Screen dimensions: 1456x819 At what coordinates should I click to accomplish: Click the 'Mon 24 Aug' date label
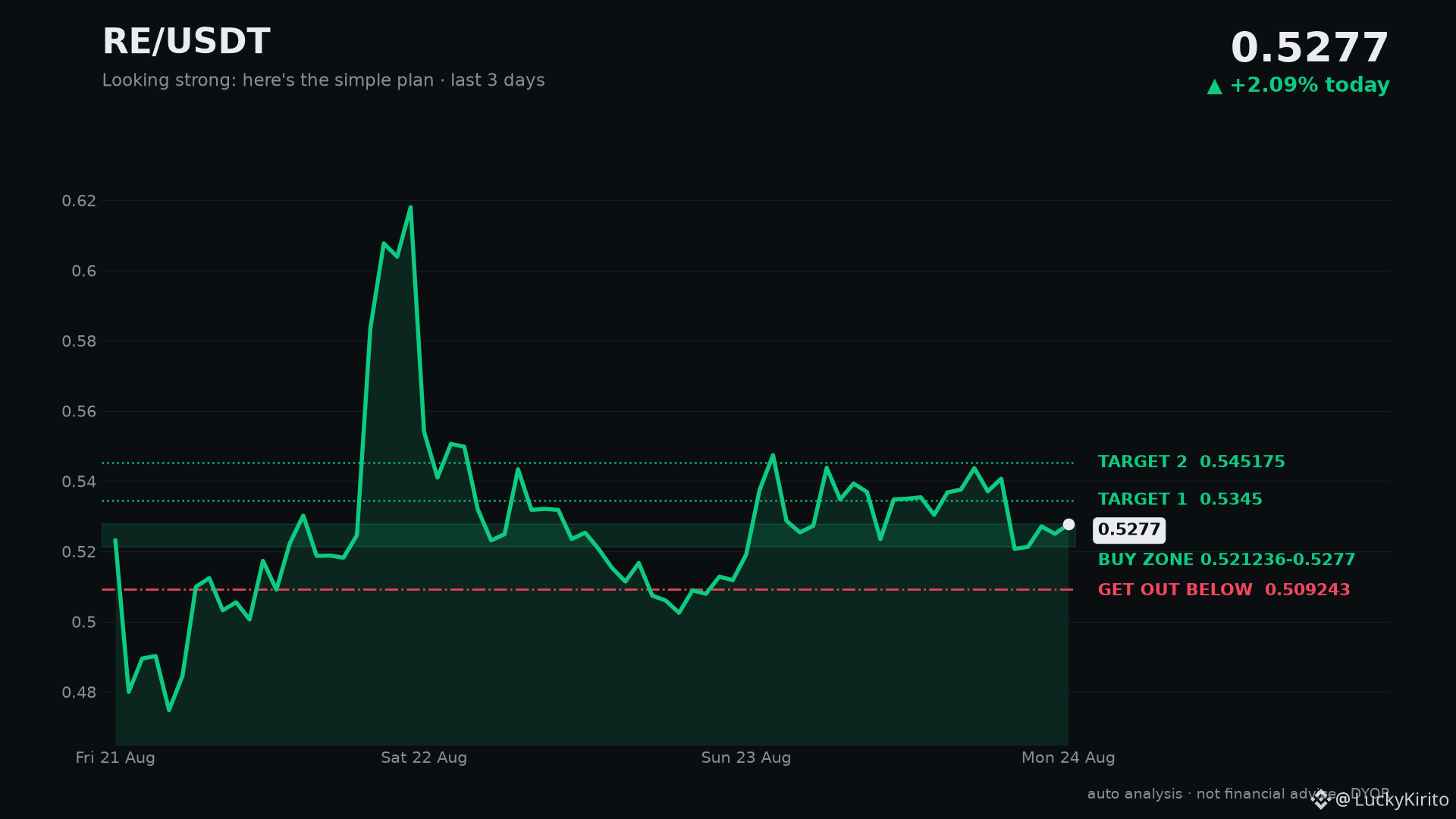(1068, 758)
